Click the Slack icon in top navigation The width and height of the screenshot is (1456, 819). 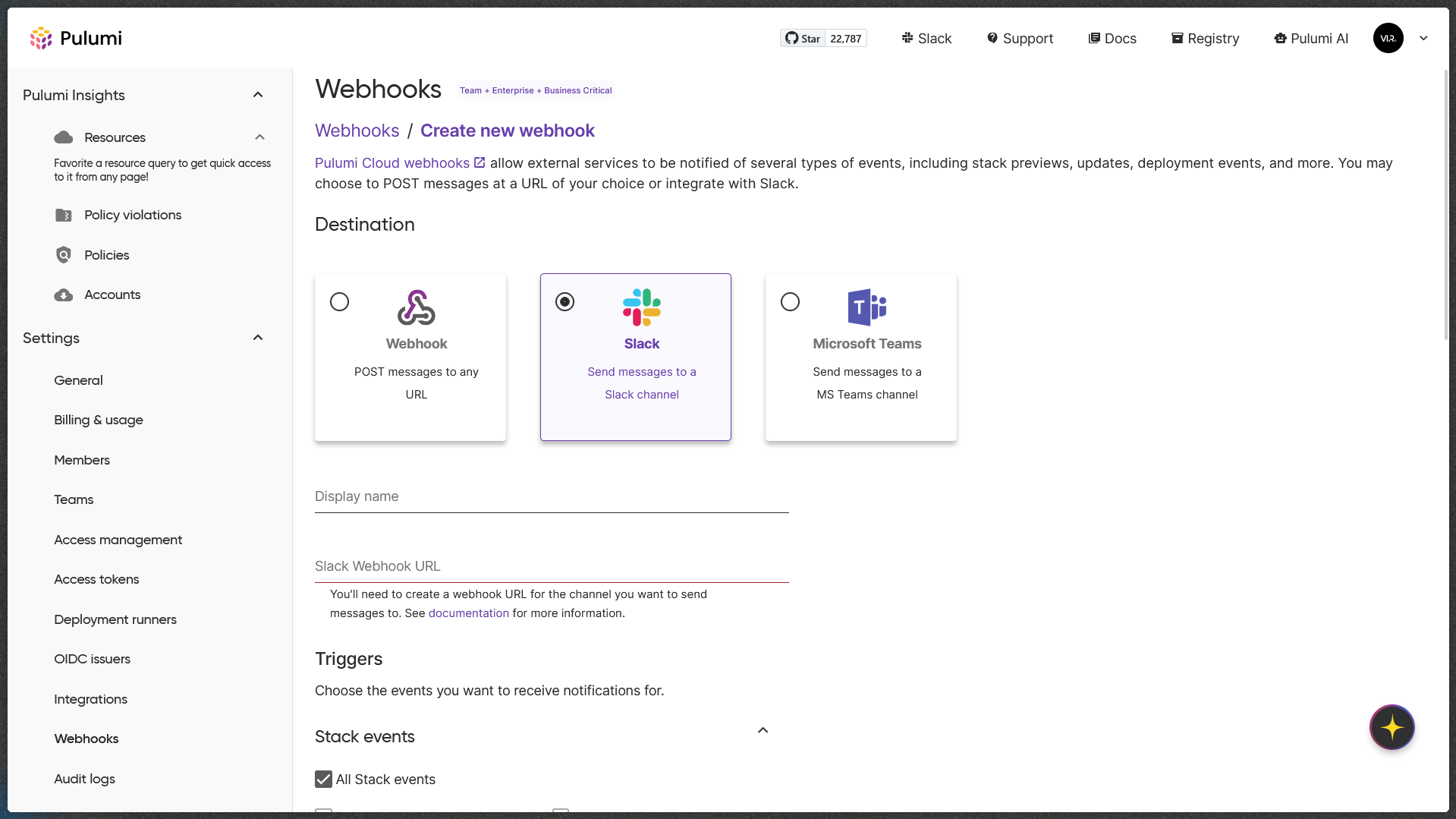[x=907, y=38]
